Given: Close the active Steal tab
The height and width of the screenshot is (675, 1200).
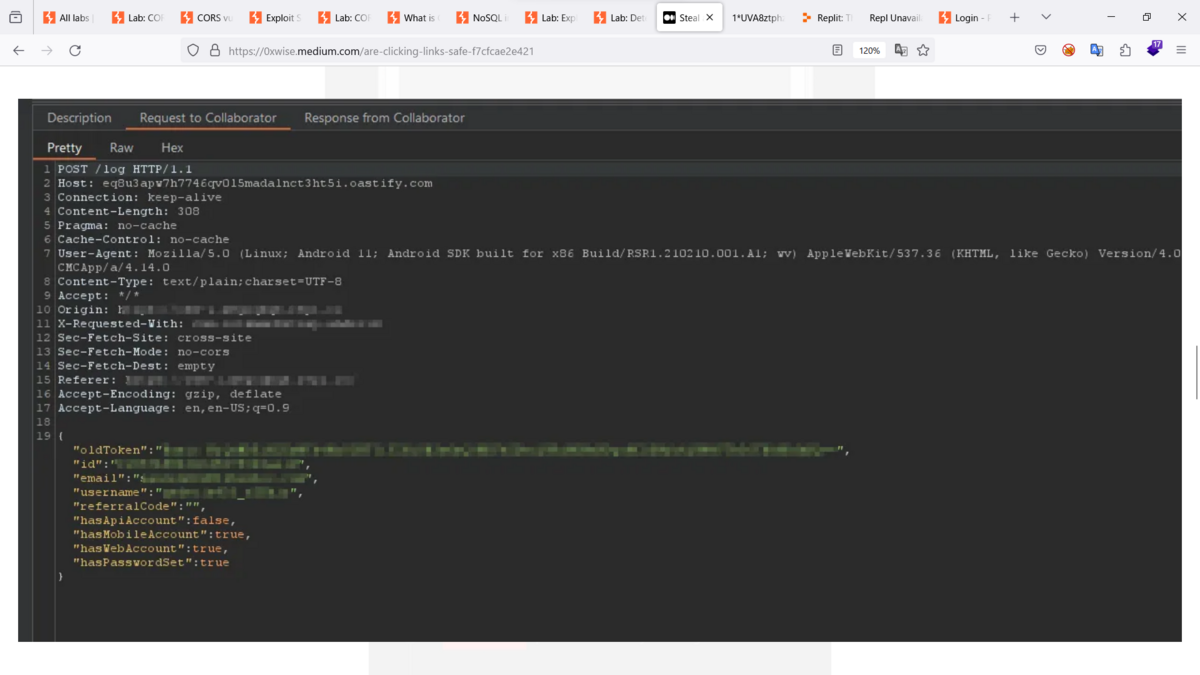Looking at the screenshot, I should [x=710, y=18].
